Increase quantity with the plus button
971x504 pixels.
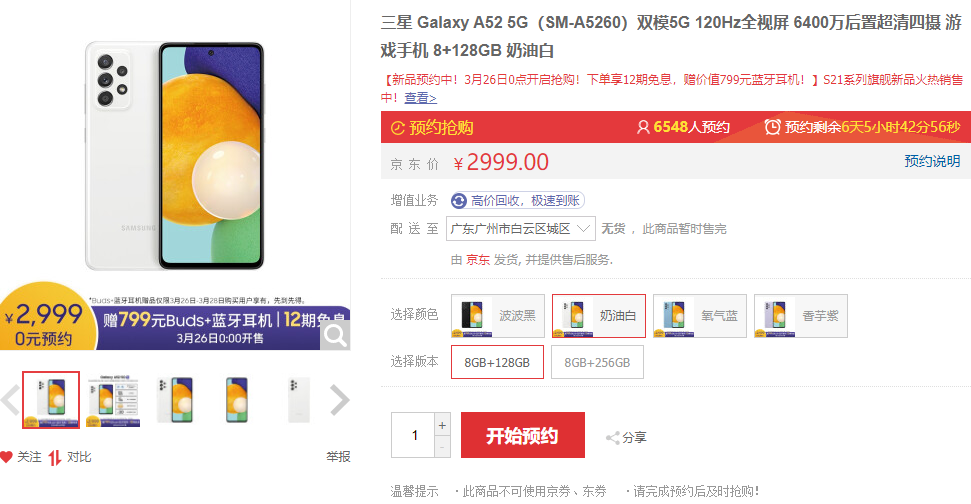tap(443, 425)
